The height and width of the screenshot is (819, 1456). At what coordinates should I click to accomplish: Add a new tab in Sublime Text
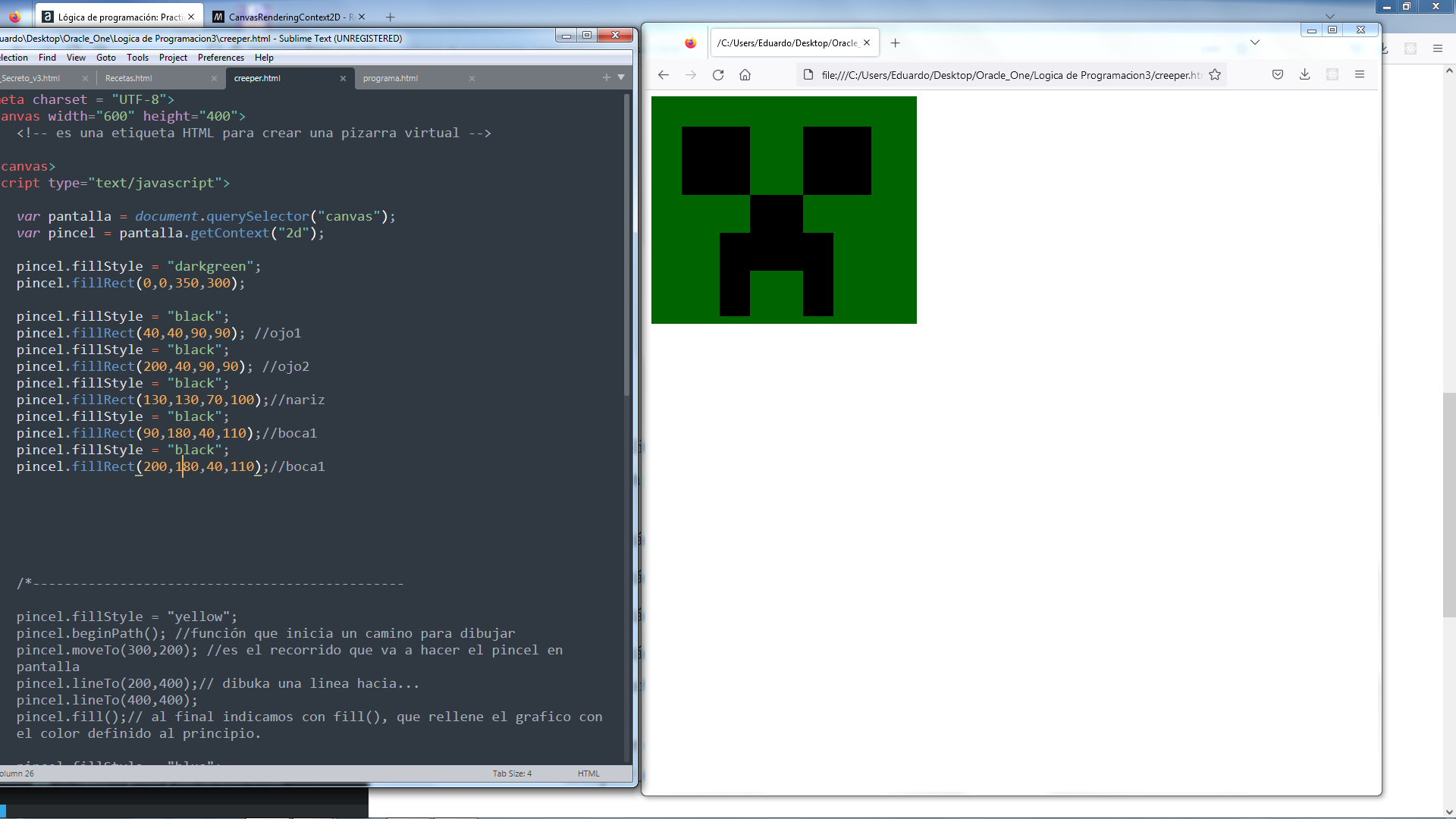click(606, 77)
